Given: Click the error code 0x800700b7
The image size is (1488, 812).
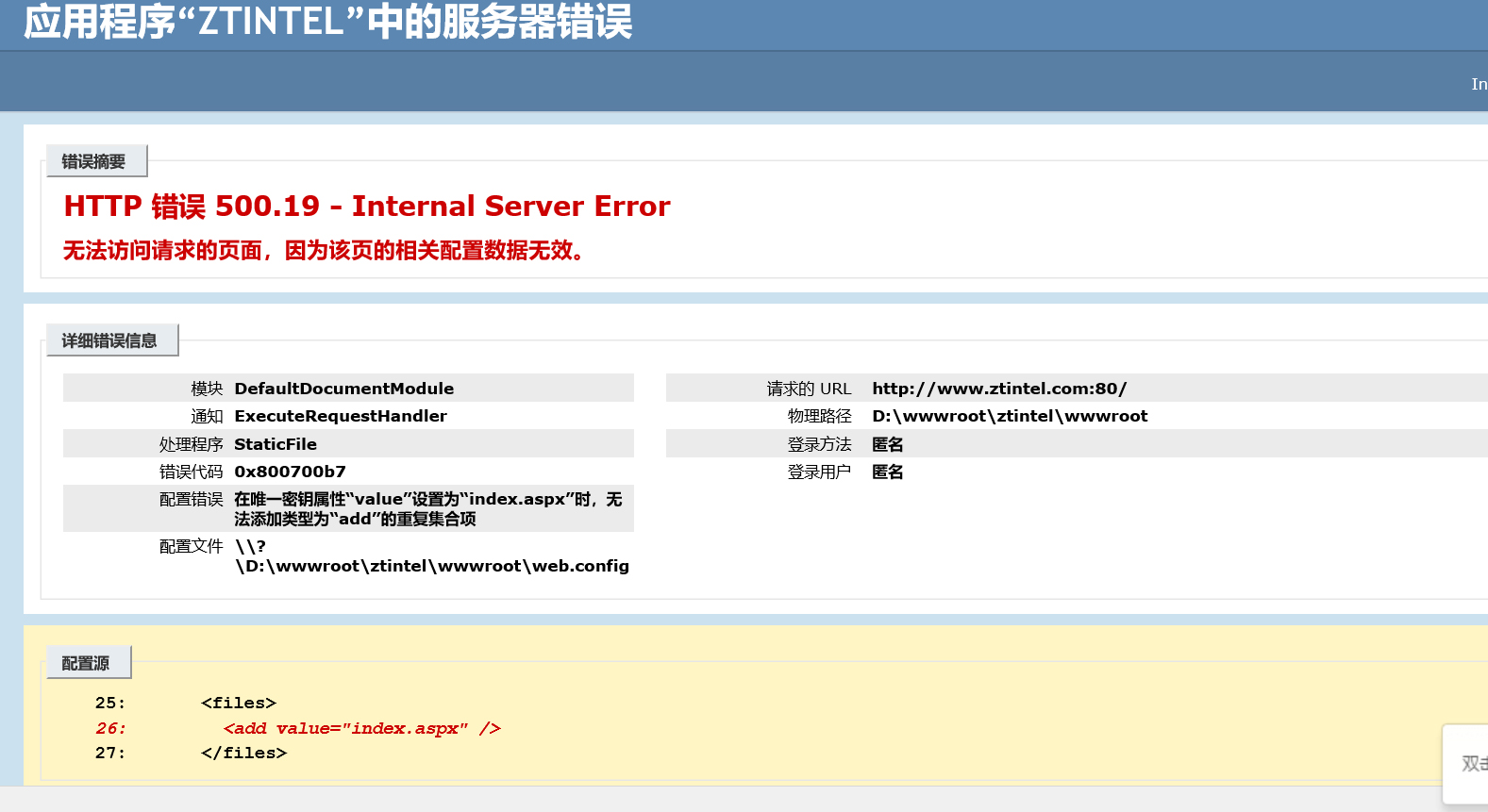Looking at the screenshot, I should pos(290,472).
